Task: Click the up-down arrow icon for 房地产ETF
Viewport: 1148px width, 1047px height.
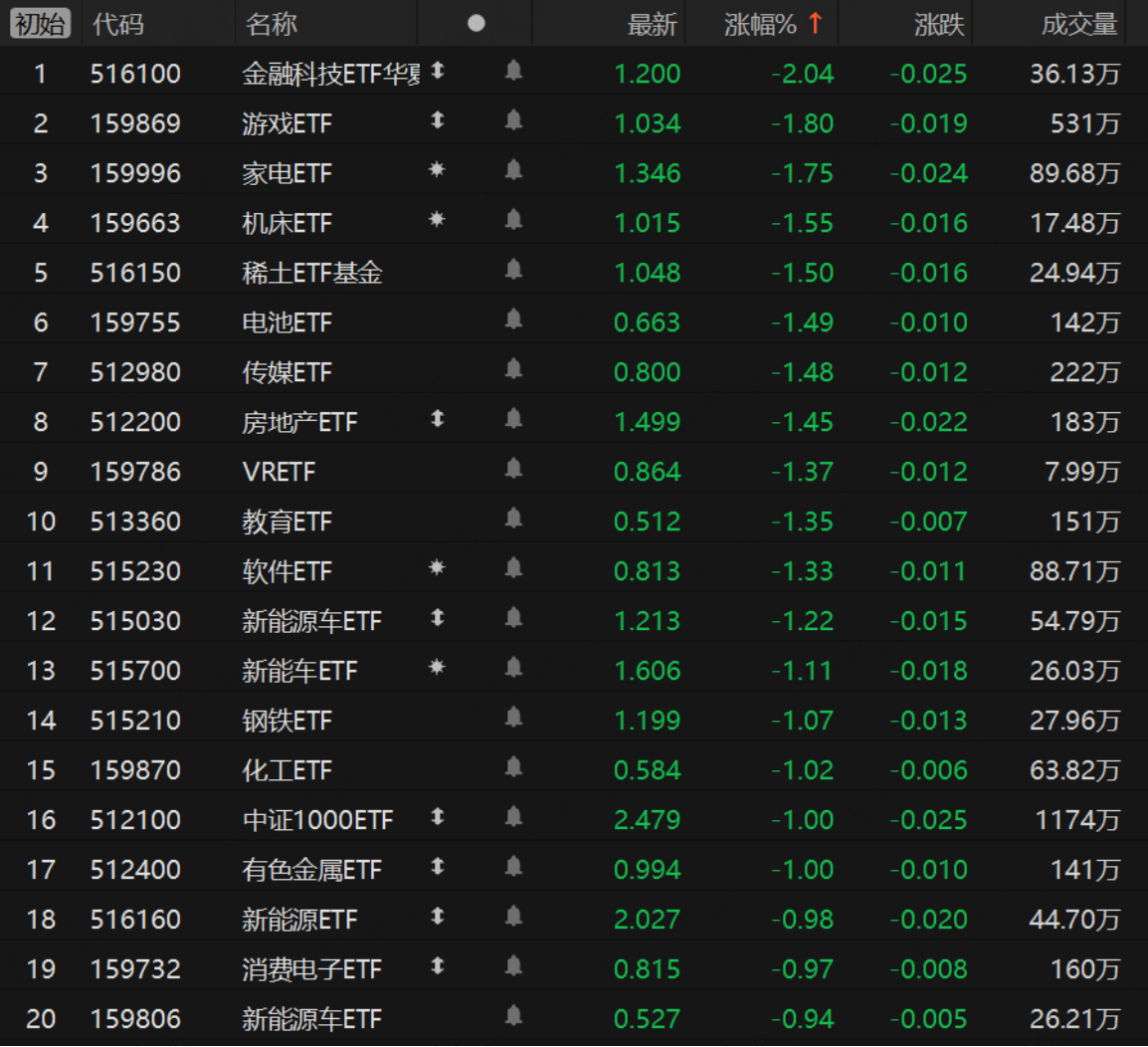Action: tap(438, 419)
